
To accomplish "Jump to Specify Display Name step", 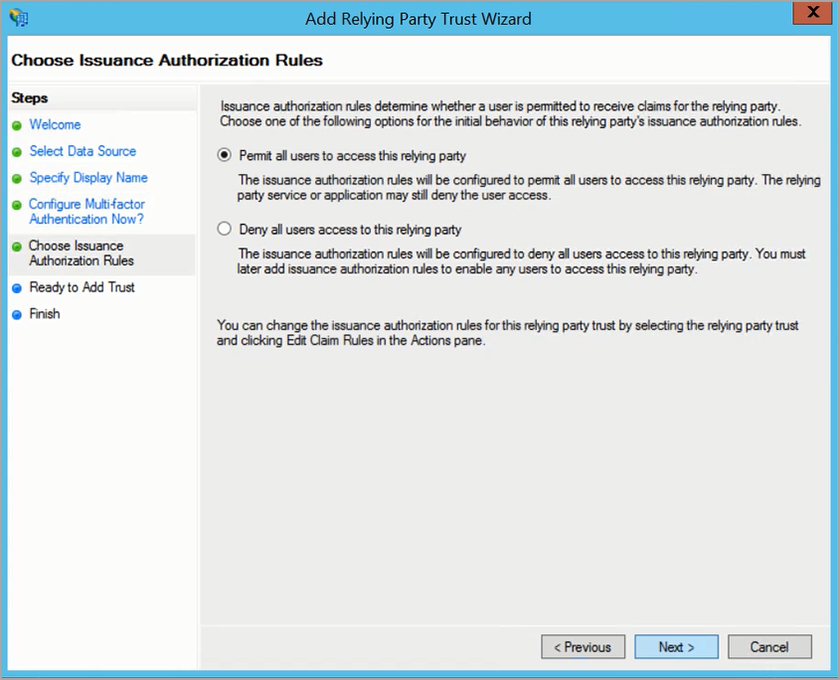I will pos(88,178).
